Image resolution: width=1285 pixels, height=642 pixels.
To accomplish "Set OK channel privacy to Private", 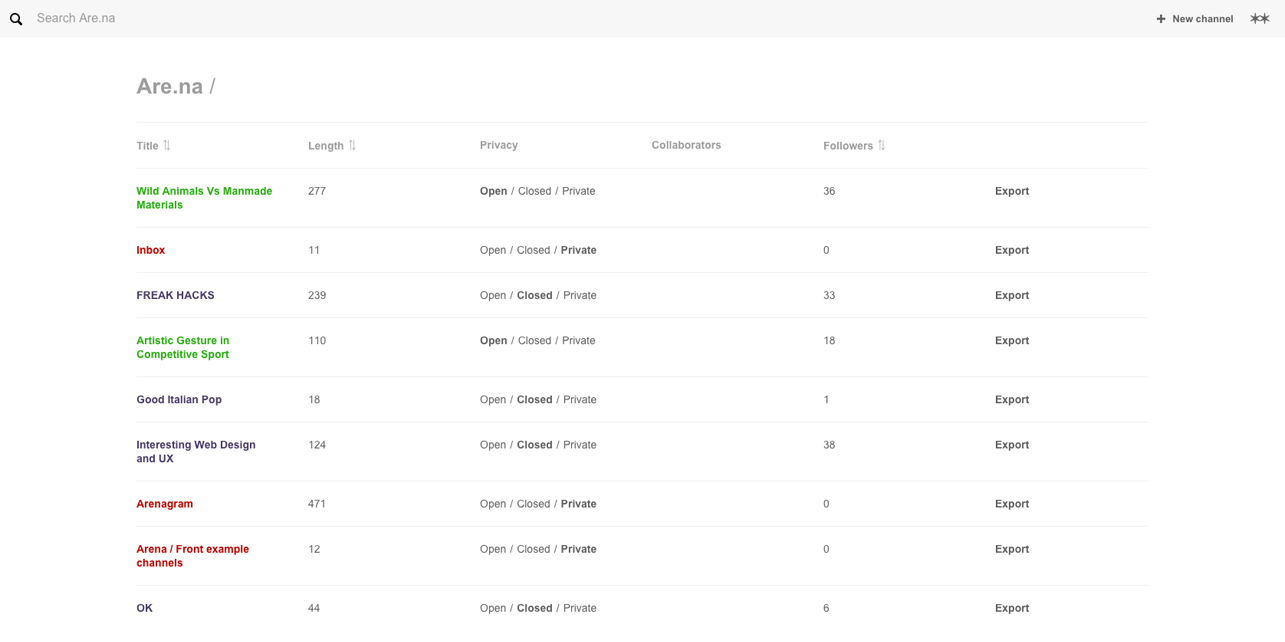I will (x=580, y=608).
